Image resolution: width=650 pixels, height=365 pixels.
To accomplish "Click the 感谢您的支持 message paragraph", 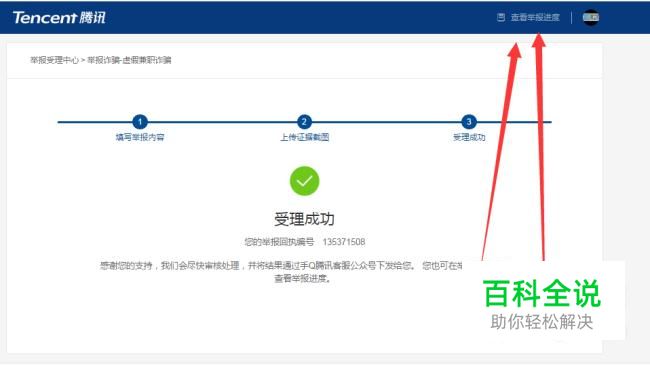I will coord(282,272).
